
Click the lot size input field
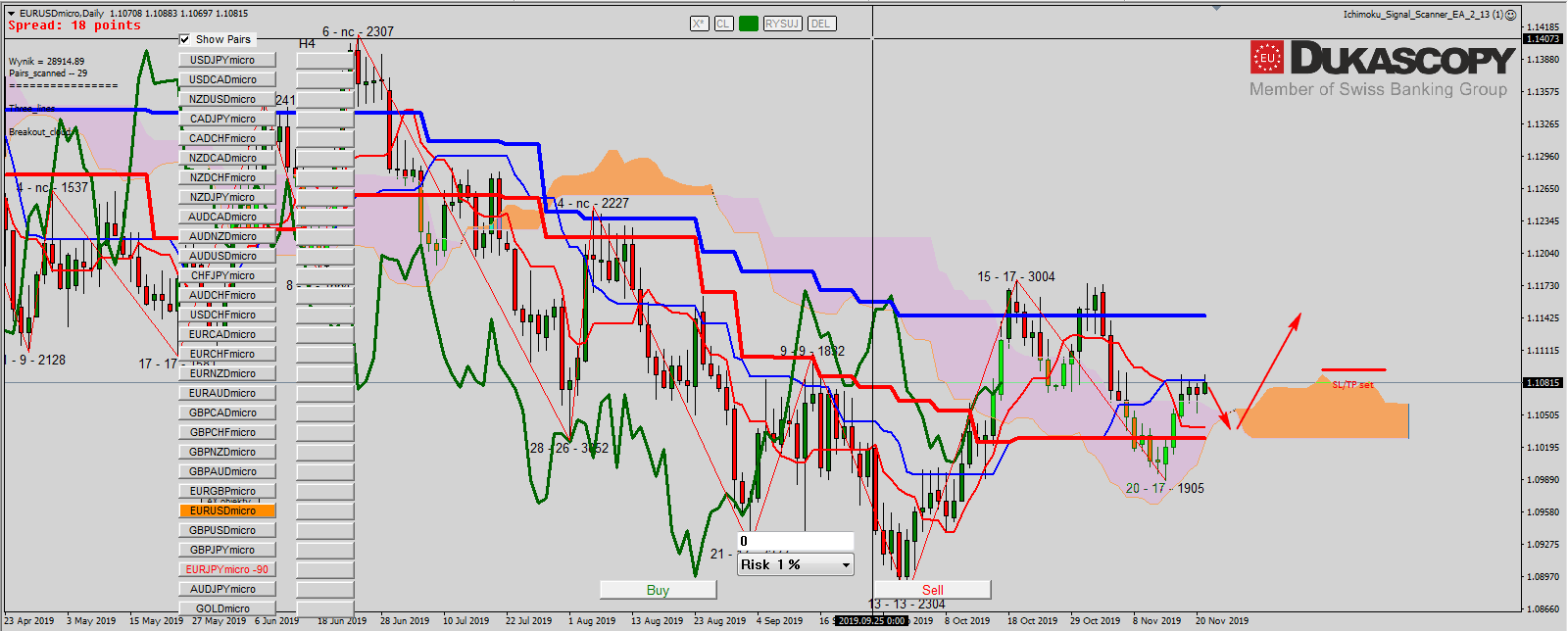point(795,541)
